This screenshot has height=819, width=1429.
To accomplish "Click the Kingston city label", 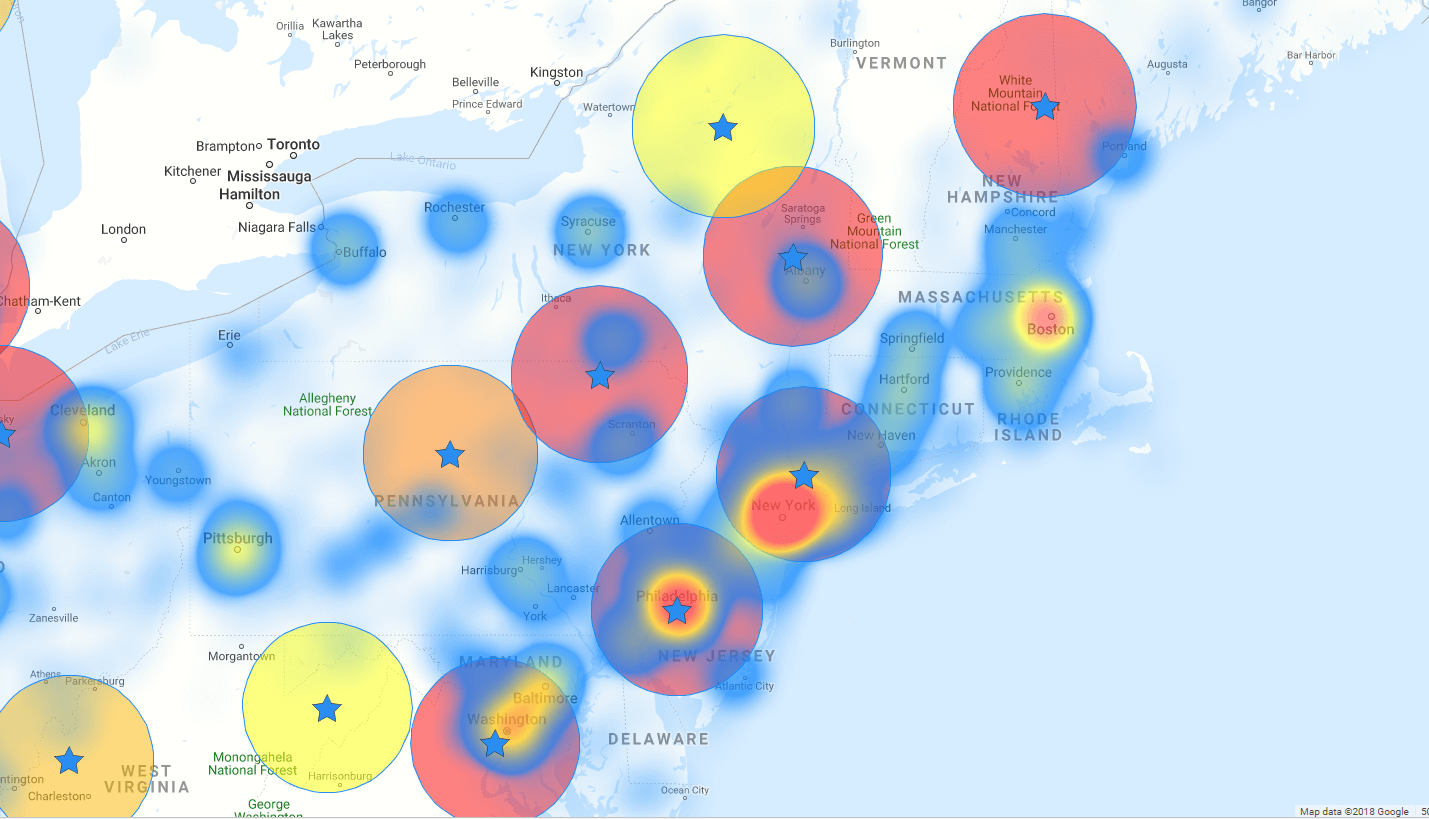I will tap(556, 72).
